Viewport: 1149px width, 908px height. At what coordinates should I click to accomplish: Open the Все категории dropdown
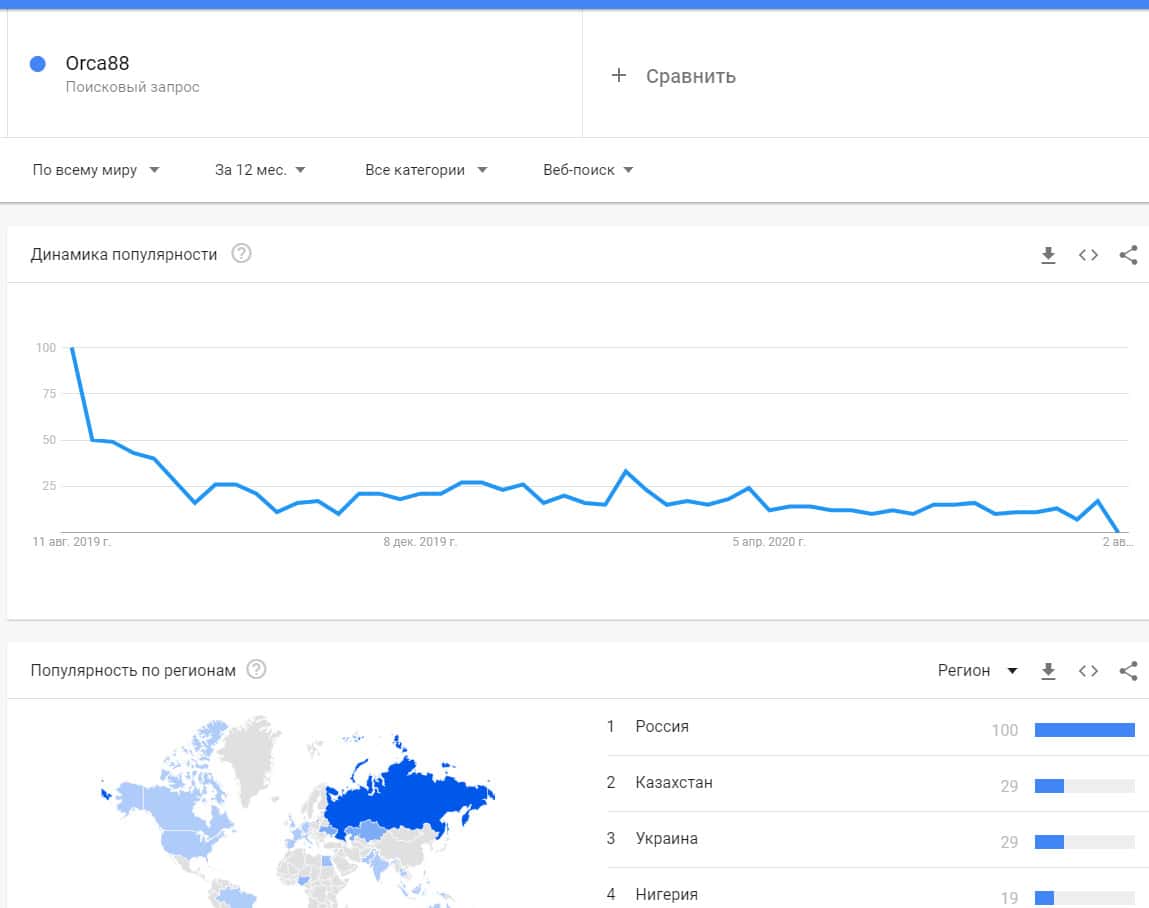point(426,170)
